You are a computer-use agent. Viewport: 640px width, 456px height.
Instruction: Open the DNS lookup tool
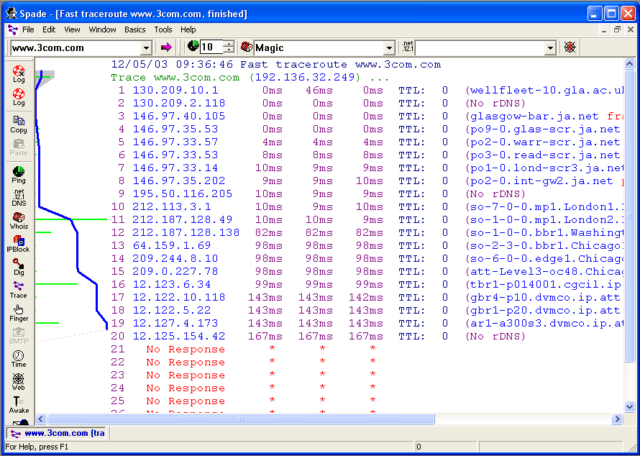18,198
